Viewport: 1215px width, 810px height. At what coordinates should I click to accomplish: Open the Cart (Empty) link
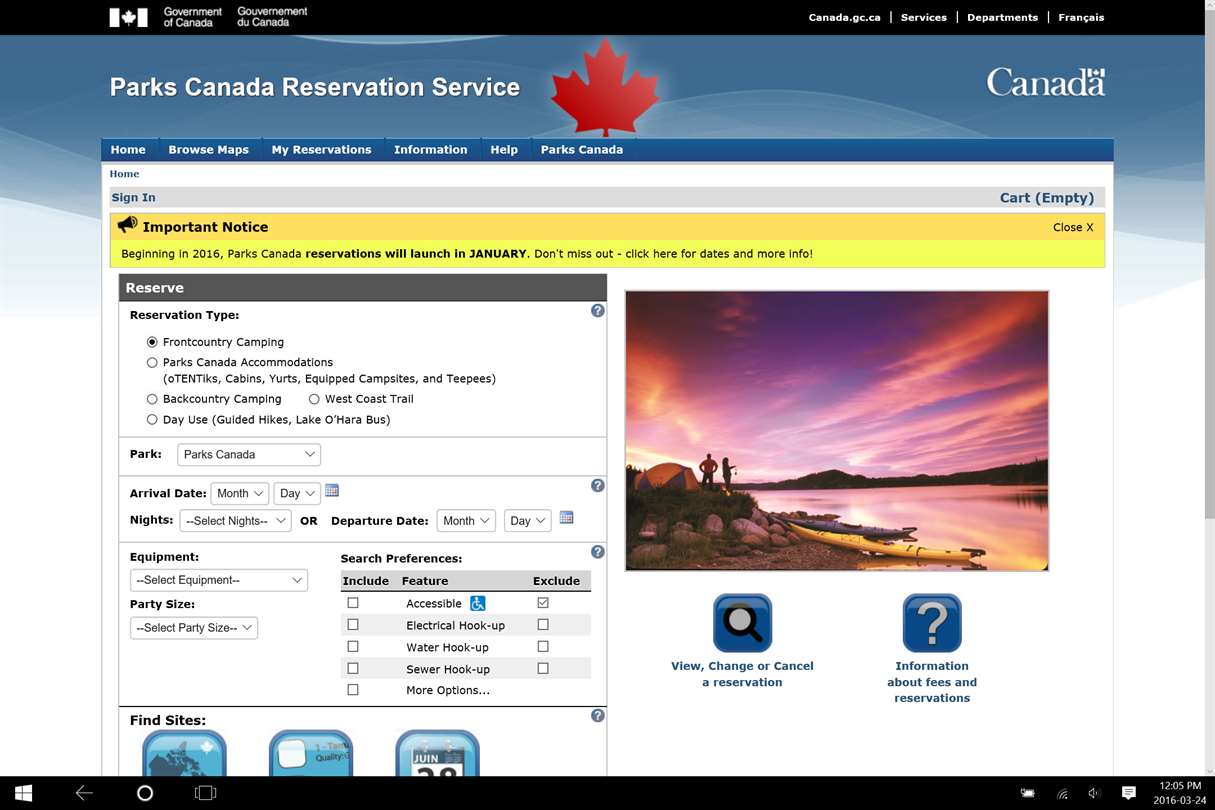[x=1047, y=198]
